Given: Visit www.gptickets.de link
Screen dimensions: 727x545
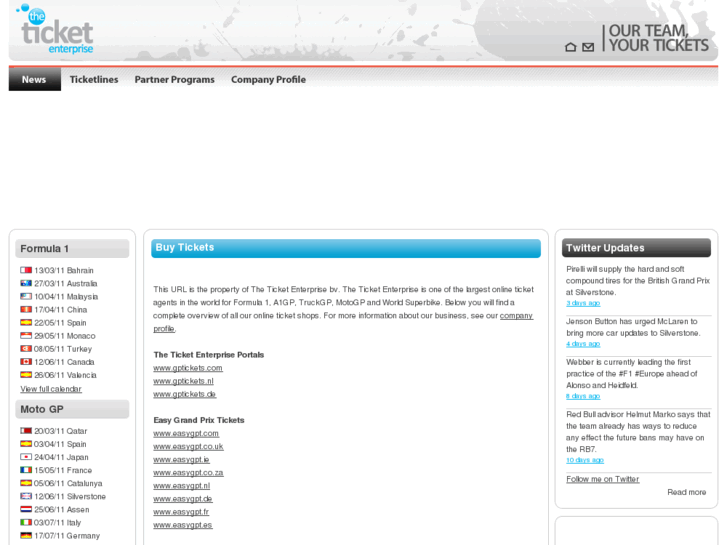Looking at the screenshot, I should (185, 394).
